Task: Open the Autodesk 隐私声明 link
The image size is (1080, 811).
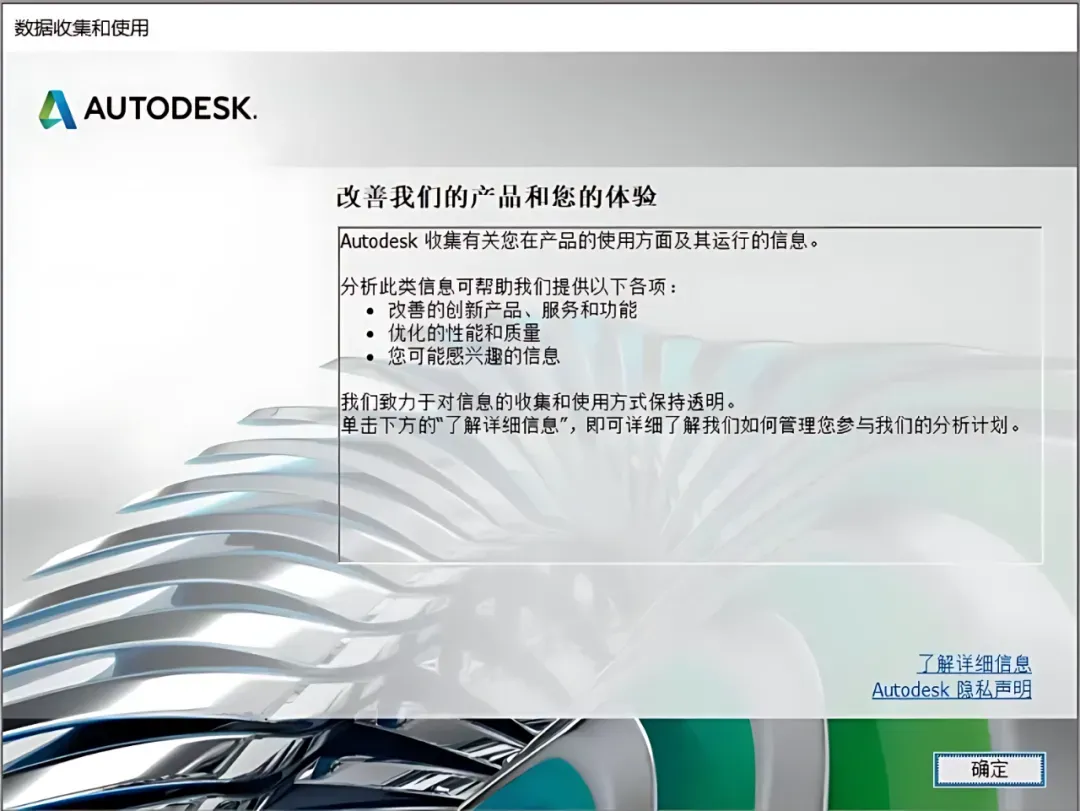Action: tap(952, 689)
